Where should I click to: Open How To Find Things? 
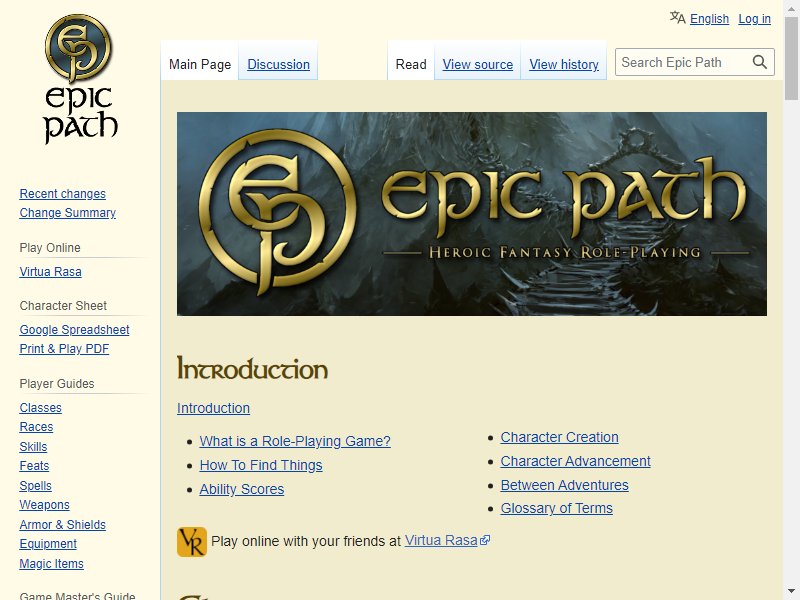tap(261, 465)
